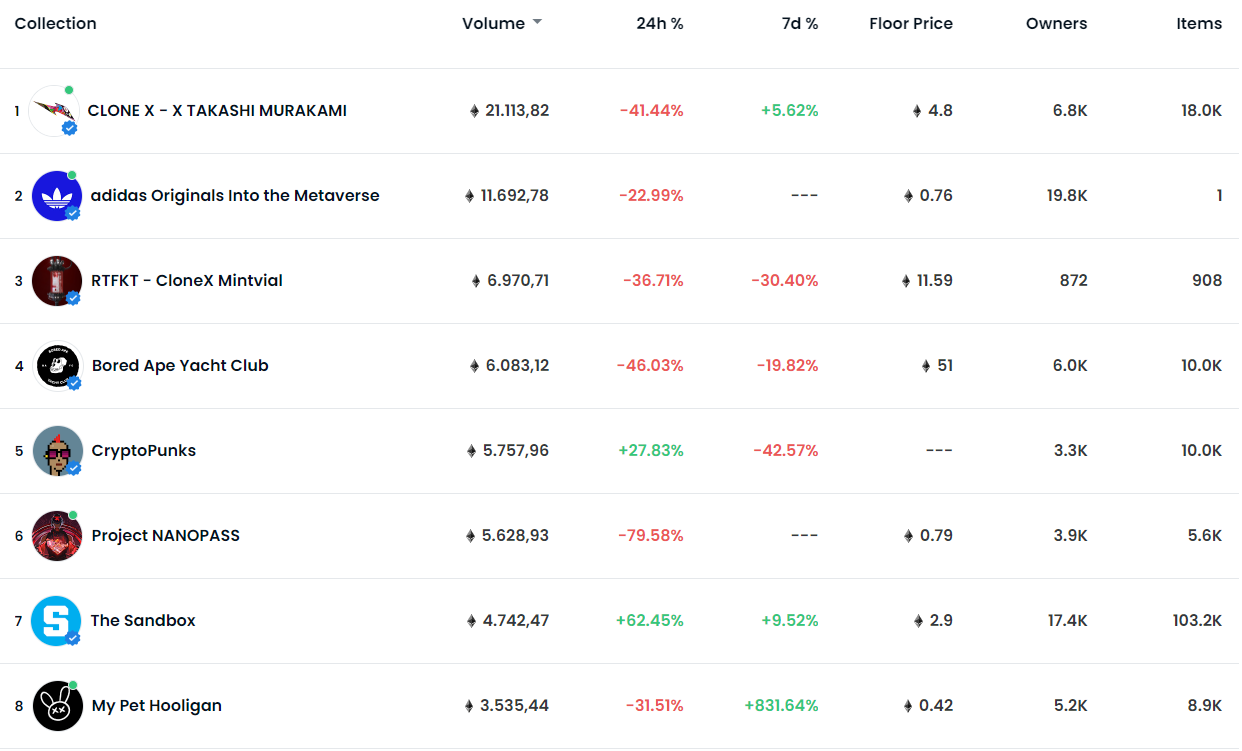Screen dimensions: 1242x751
Task: Sort by Volume using the dropdown arrow
Action: click(537, 23)
